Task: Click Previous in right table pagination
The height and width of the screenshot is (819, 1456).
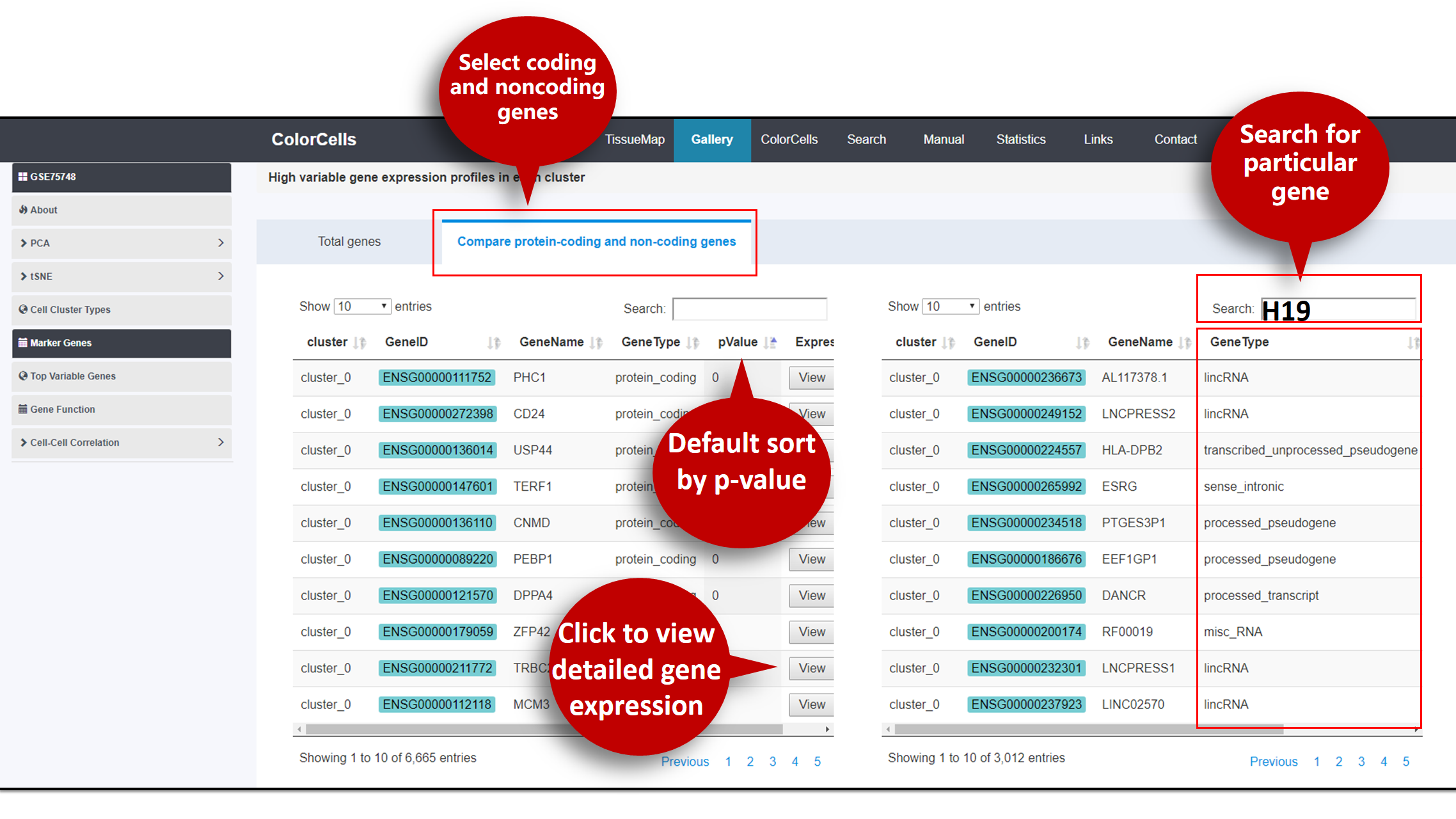Action: click(x=1273, y=761)
